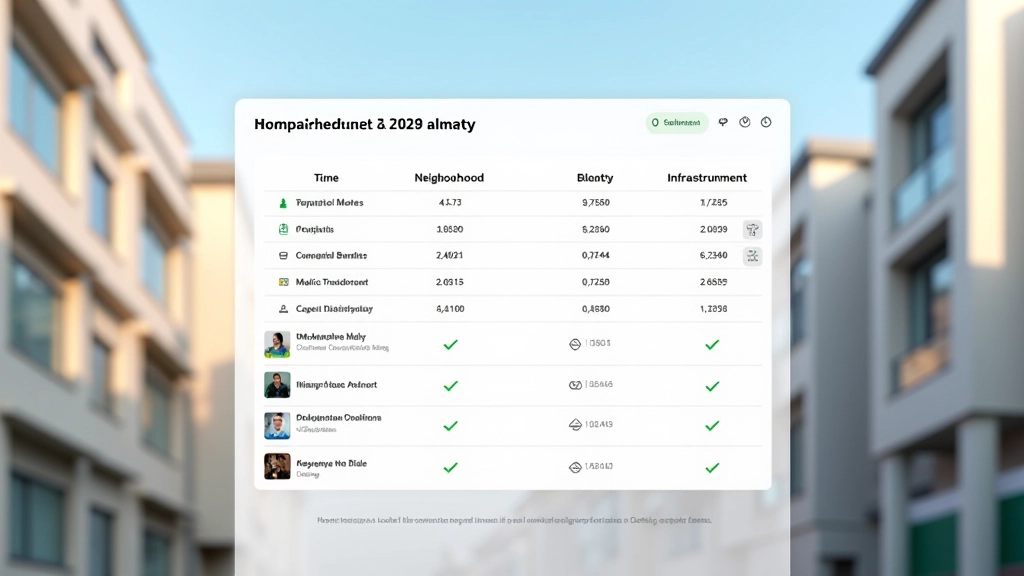This screenshot has width=1024, height=576.
Task: Click the icon immediately right of the green pill
Action: tap(723, 123)
